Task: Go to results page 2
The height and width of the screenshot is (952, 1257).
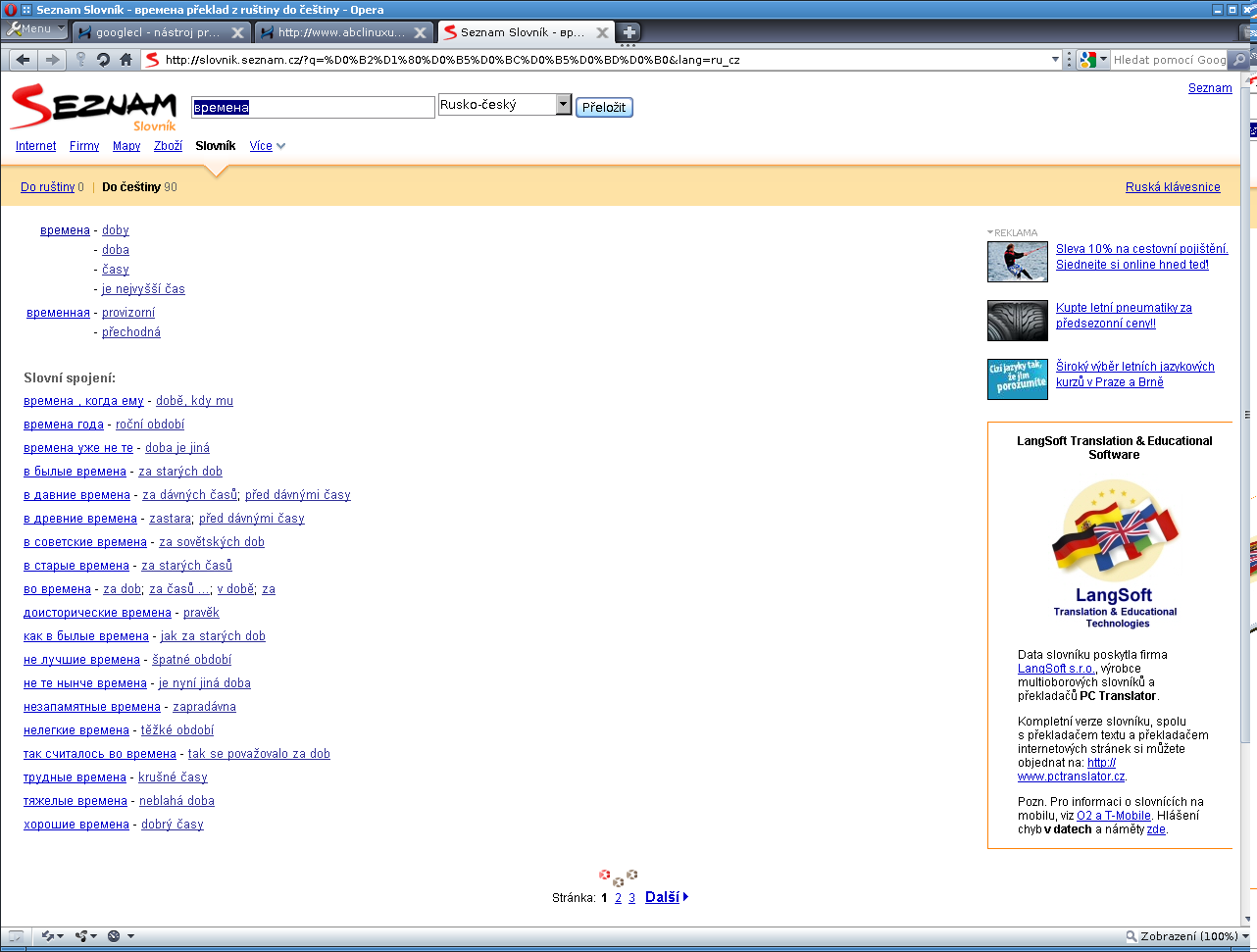Action: (619, 897)
